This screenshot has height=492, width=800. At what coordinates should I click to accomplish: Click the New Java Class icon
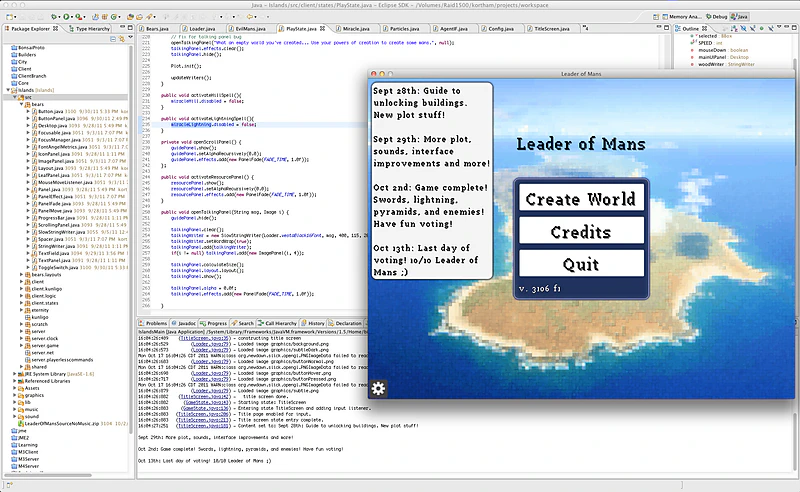pos(114,17)
